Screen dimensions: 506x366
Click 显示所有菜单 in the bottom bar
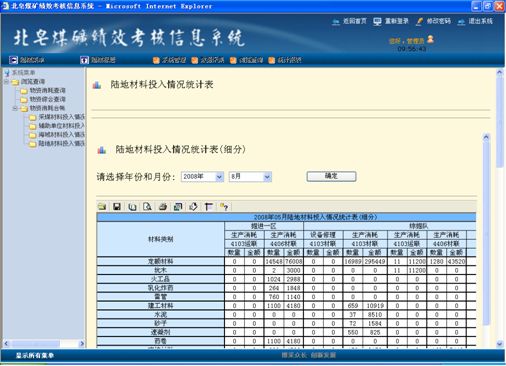pos(35,355)
